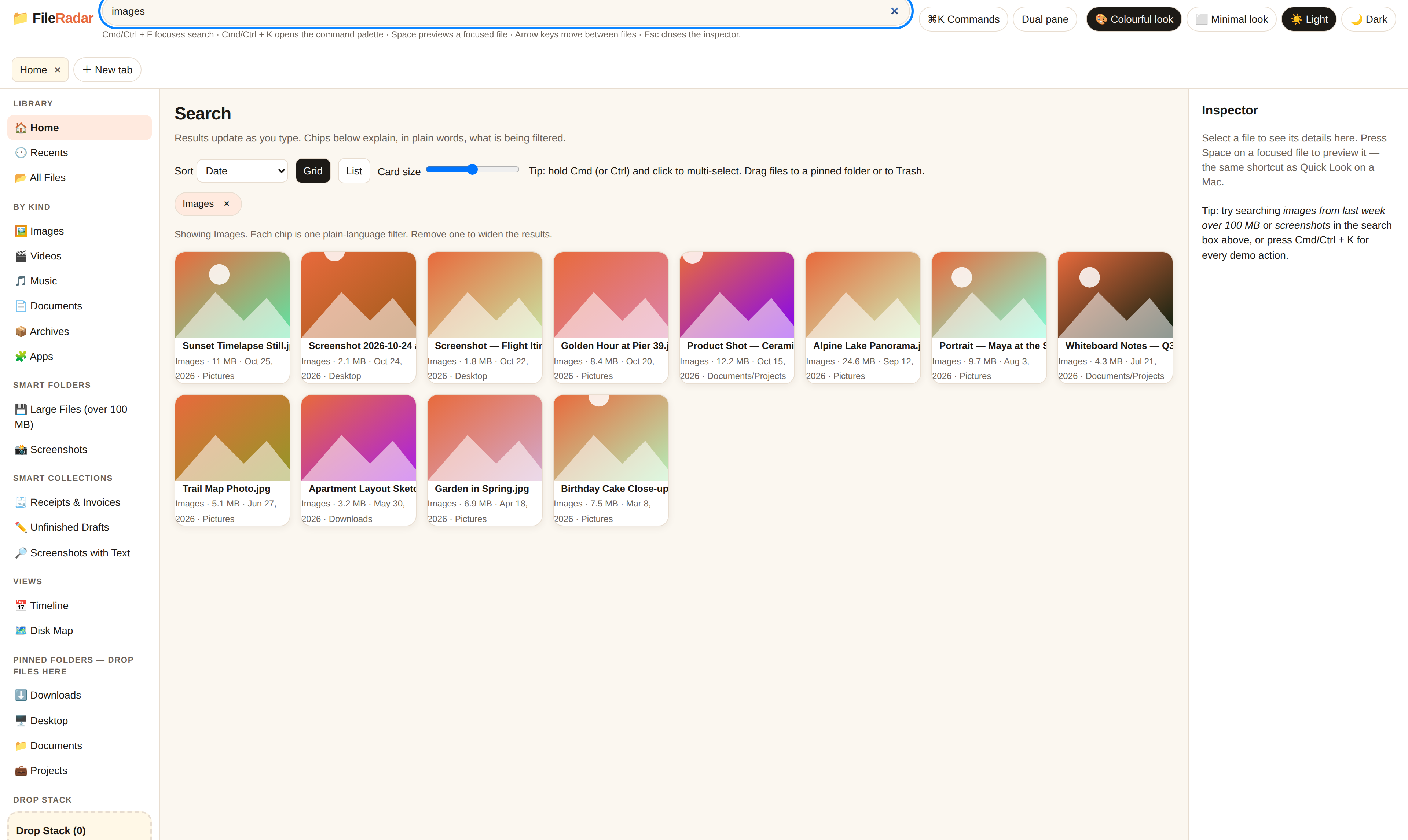Select Sunset Timelapse Still thumbnail
The width and height of the screenshot is (1408, 840).
(x=232, y=295)
